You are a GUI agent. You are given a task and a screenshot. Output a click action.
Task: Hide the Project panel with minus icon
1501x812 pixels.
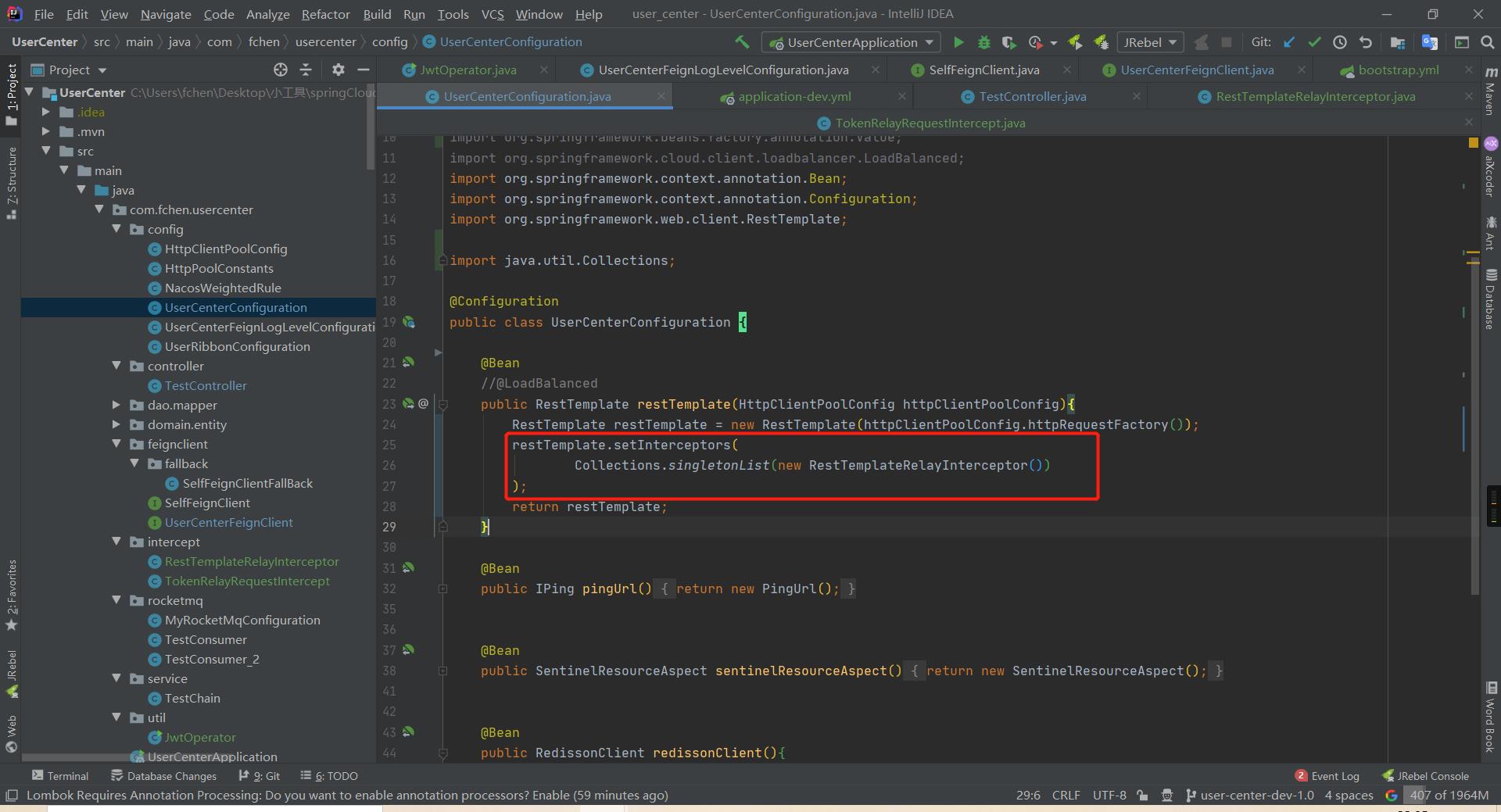click(363, 70)
